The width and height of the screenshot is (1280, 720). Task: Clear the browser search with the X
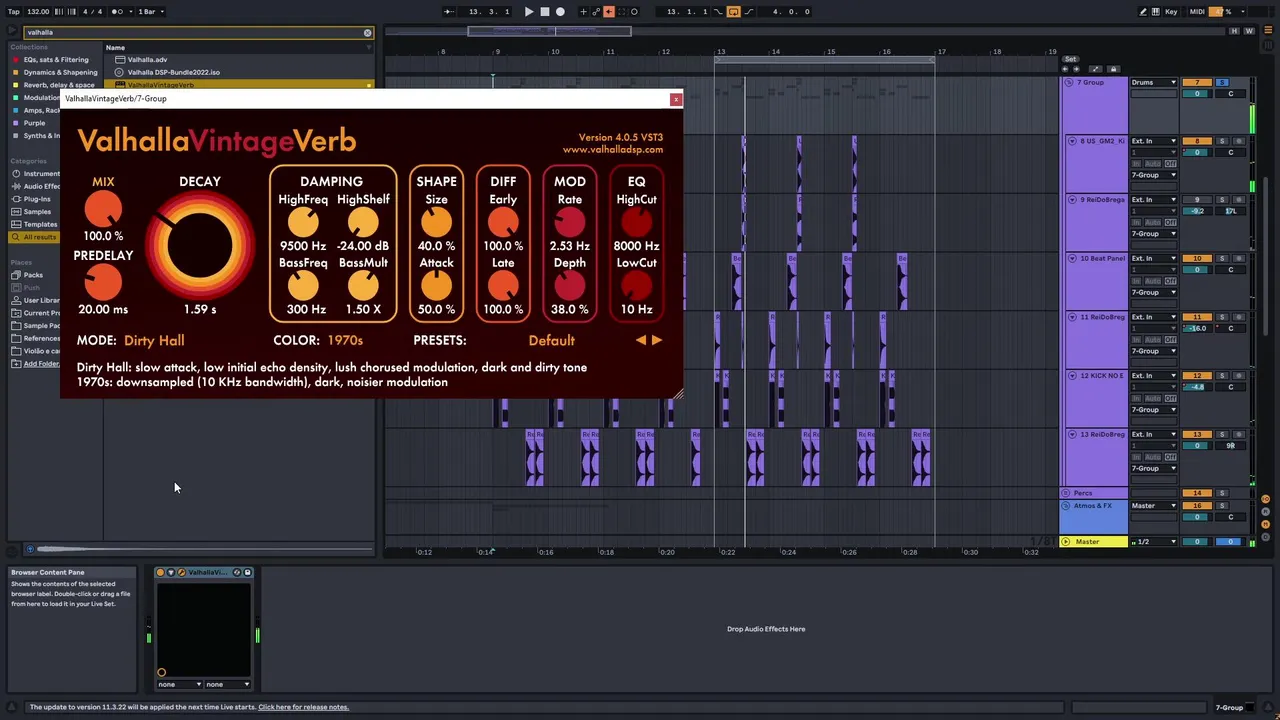[367, 33]
